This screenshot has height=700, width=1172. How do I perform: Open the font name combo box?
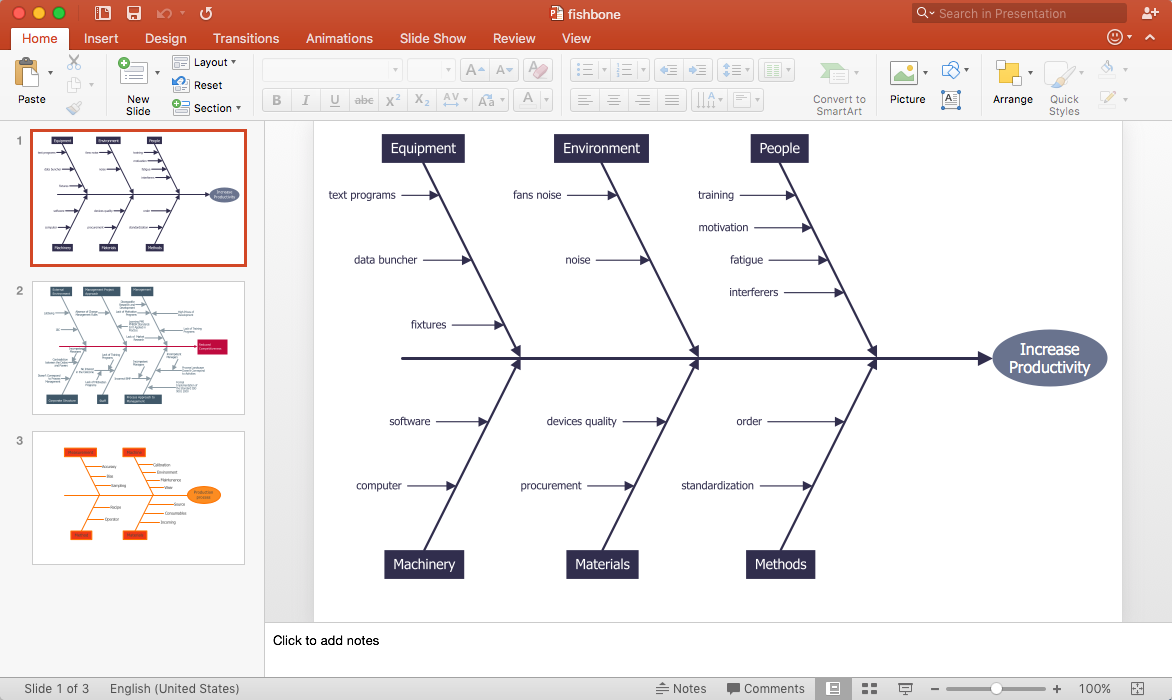click(x=331, y=70)
